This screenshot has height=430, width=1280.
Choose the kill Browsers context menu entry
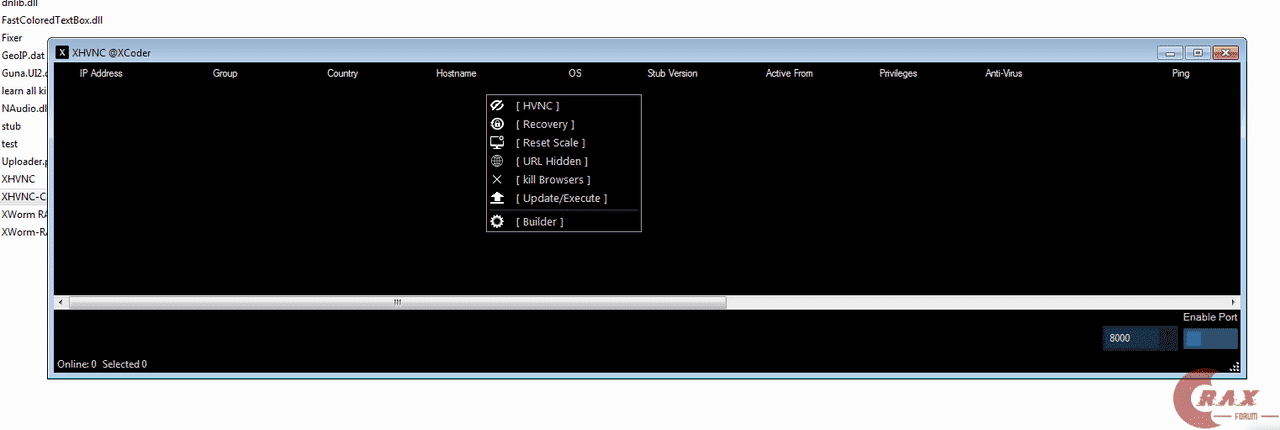pyautogui.click(x=563, y=180)
